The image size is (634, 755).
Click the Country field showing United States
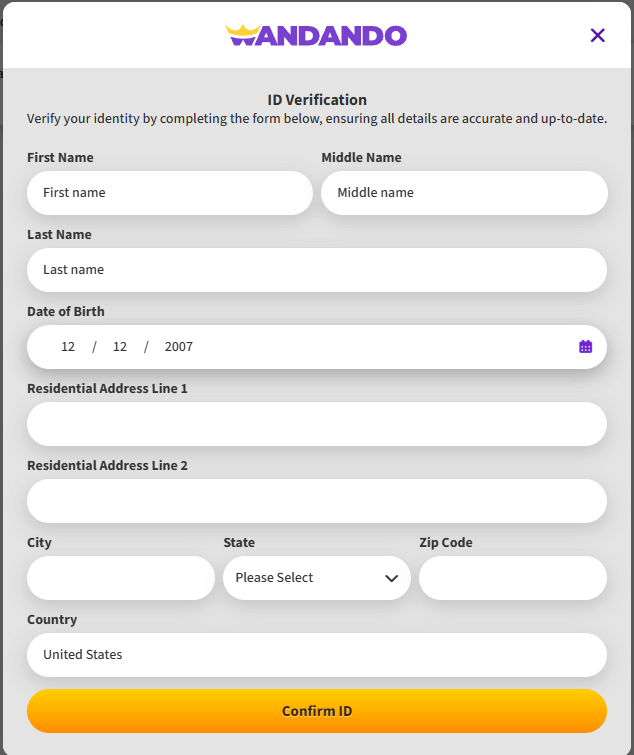tap(316, 655)
